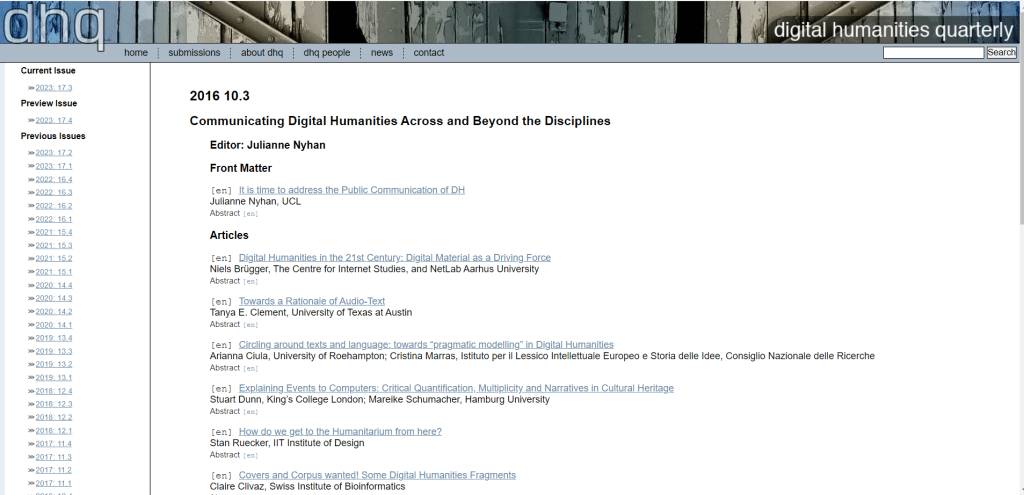Open How do we get to the Humanitarium link
This screenshot has width=1024, height=495.
[340, 432]
